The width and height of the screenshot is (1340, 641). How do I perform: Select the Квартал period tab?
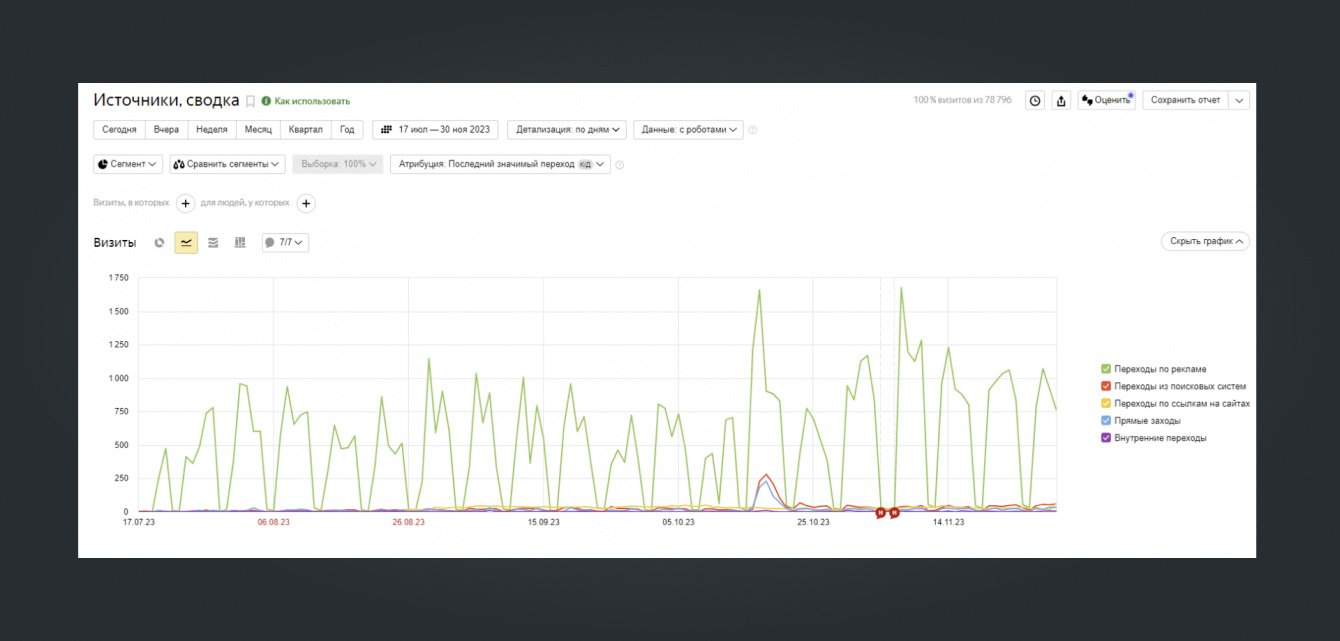(306, 129)
